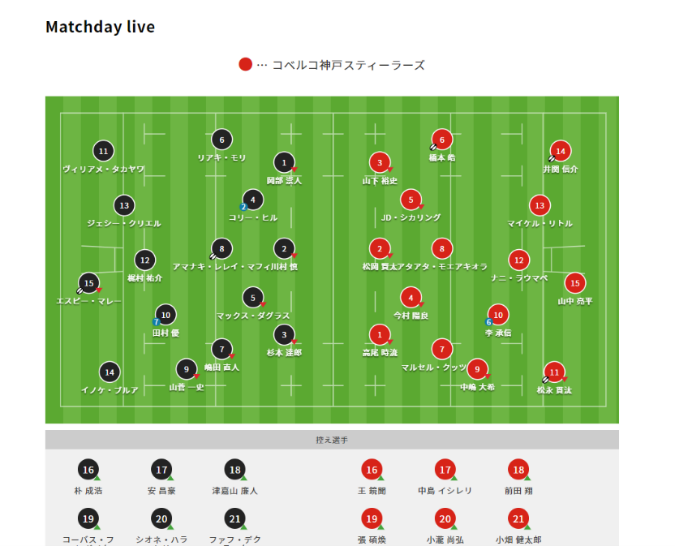Select red number 15 player icon

pyautogui.click(x=575, y=283)
